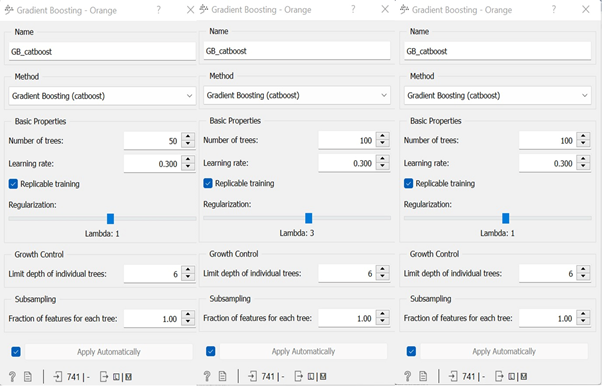Decrease learning rate in middle window

383,167
